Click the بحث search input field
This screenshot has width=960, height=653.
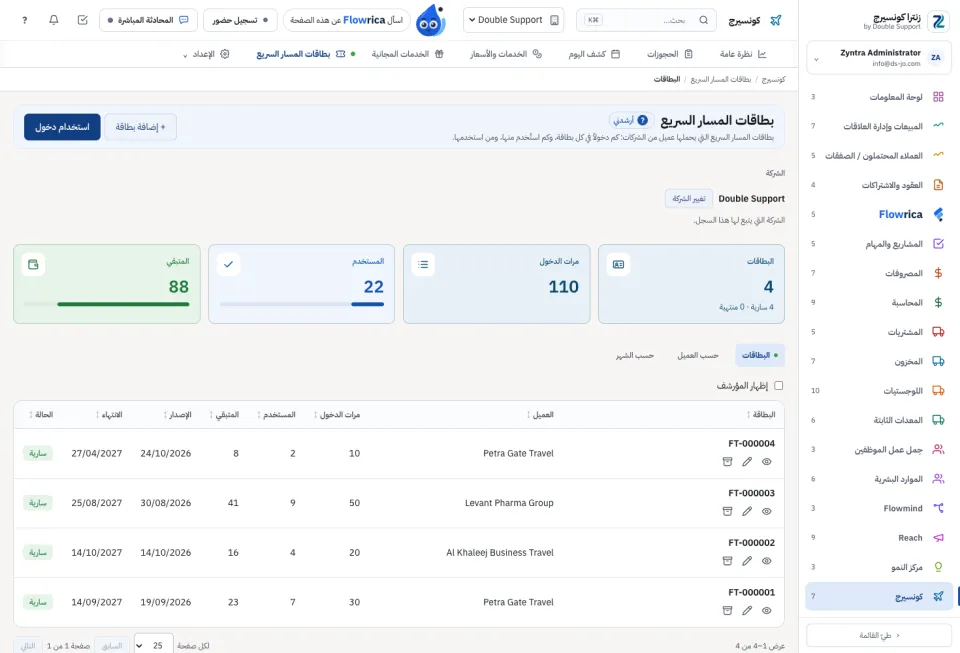(x=647, y=20)
